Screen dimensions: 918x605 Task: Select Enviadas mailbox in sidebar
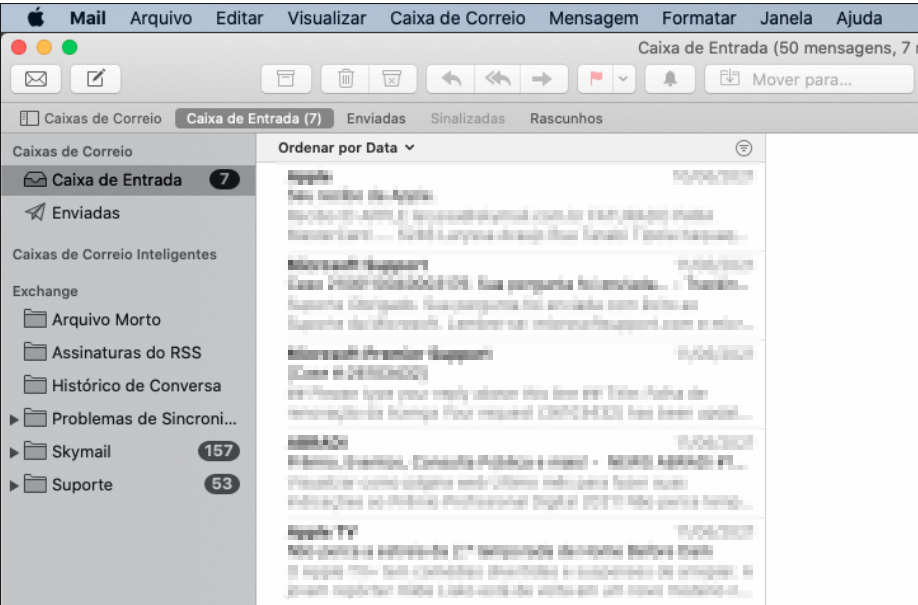[x=128, y=213]
